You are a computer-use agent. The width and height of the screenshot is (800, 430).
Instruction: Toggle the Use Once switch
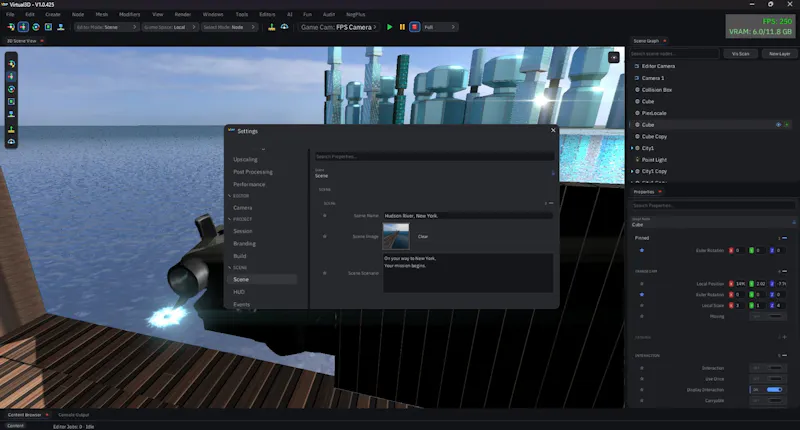coord(767,379)
